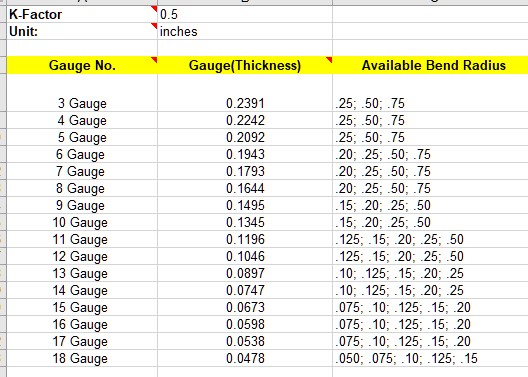The width and height of the screenshot is (528, 377).
Task: Select thickness value 0.1644
Action: pyautogui.click(x=245, y=188)
